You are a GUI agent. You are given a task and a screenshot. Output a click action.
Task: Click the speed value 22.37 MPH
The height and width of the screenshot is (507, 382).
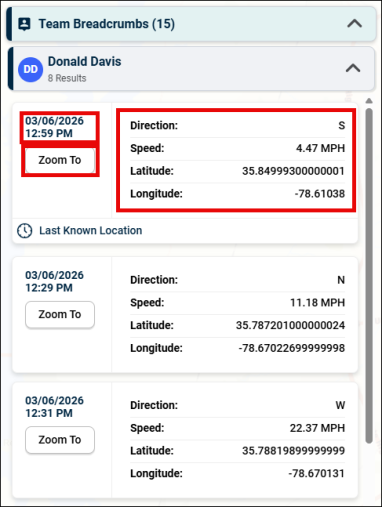pyautogui.click(x=317, y=428)
